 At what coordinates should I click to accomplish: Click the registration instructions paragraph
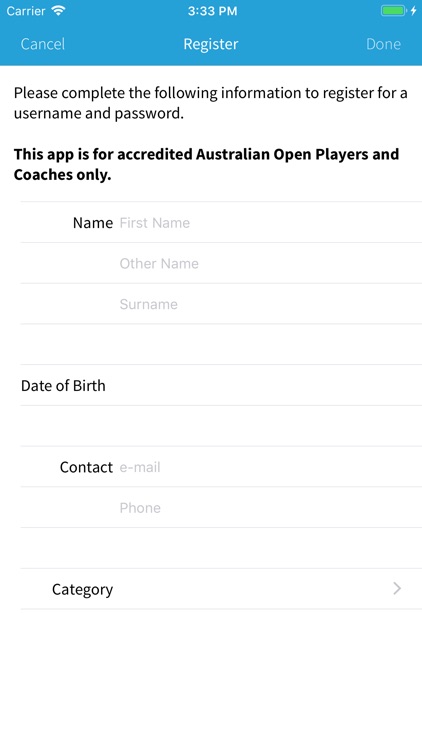click(211, 103)
